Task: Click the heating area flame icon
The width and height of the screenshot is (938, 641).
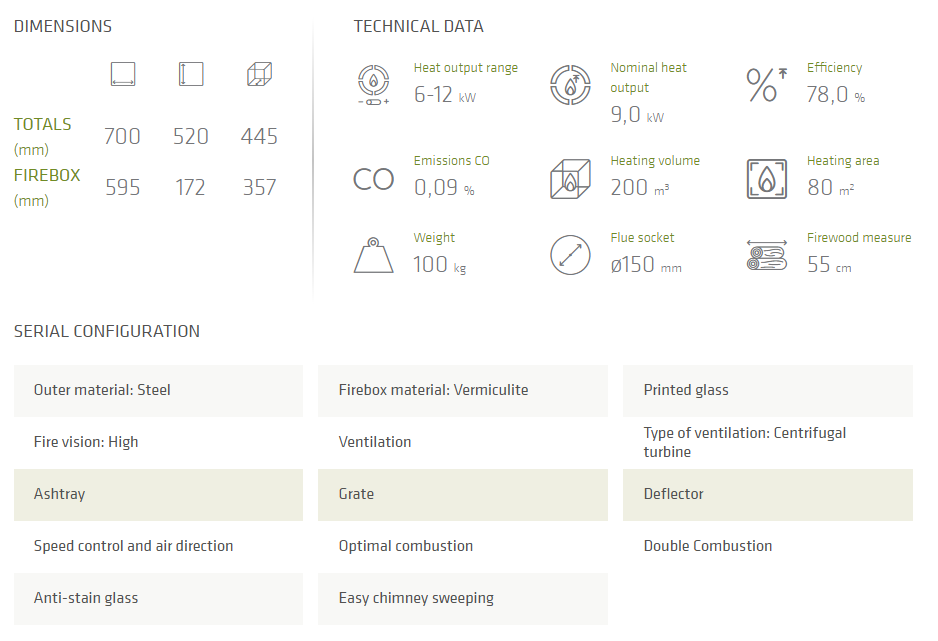Action: point(766,179)
